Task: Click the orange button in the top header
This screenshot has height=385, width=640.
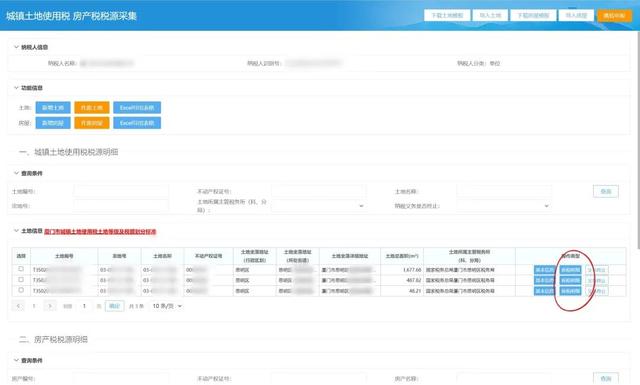Action: pyautogui.click(x=614, y=16)
